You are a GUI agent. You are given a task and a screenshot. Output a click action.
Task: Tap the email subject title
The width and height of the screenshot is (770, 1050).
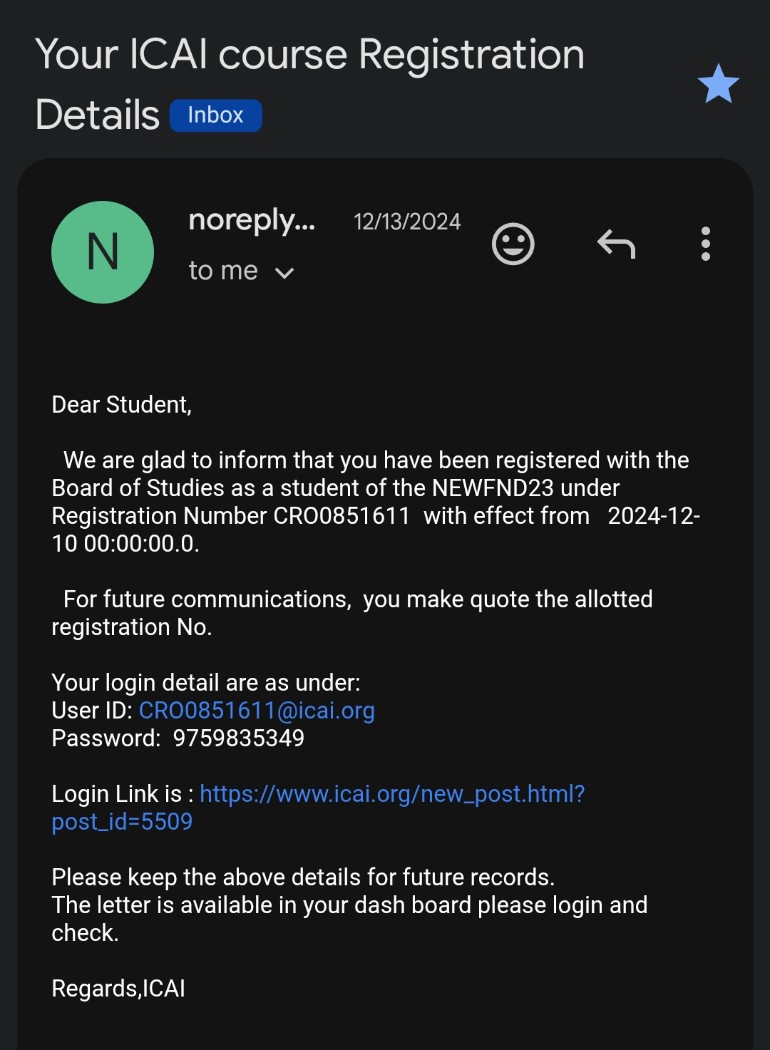point(309,55)
